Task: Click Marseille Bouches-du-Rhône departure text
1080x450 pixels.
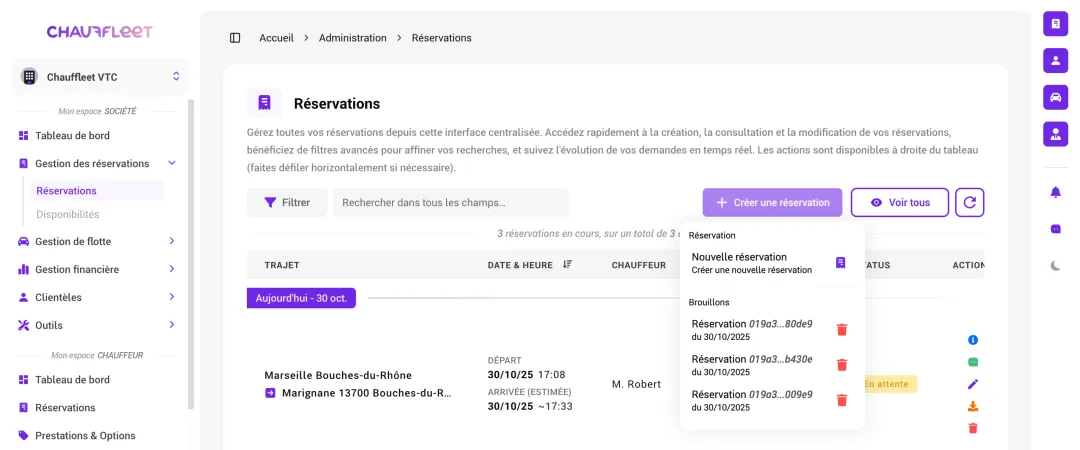Action: coord(338,376)
